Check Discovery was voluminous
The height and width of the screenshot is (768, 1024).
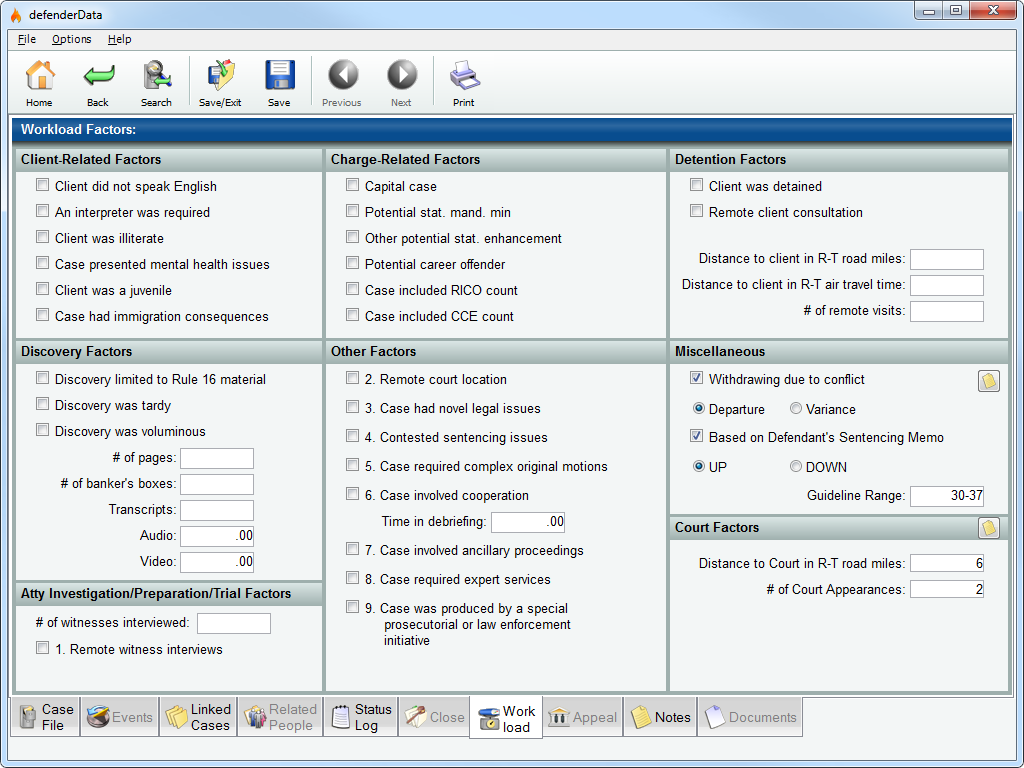pyautogui.click(x=42, y=430)
